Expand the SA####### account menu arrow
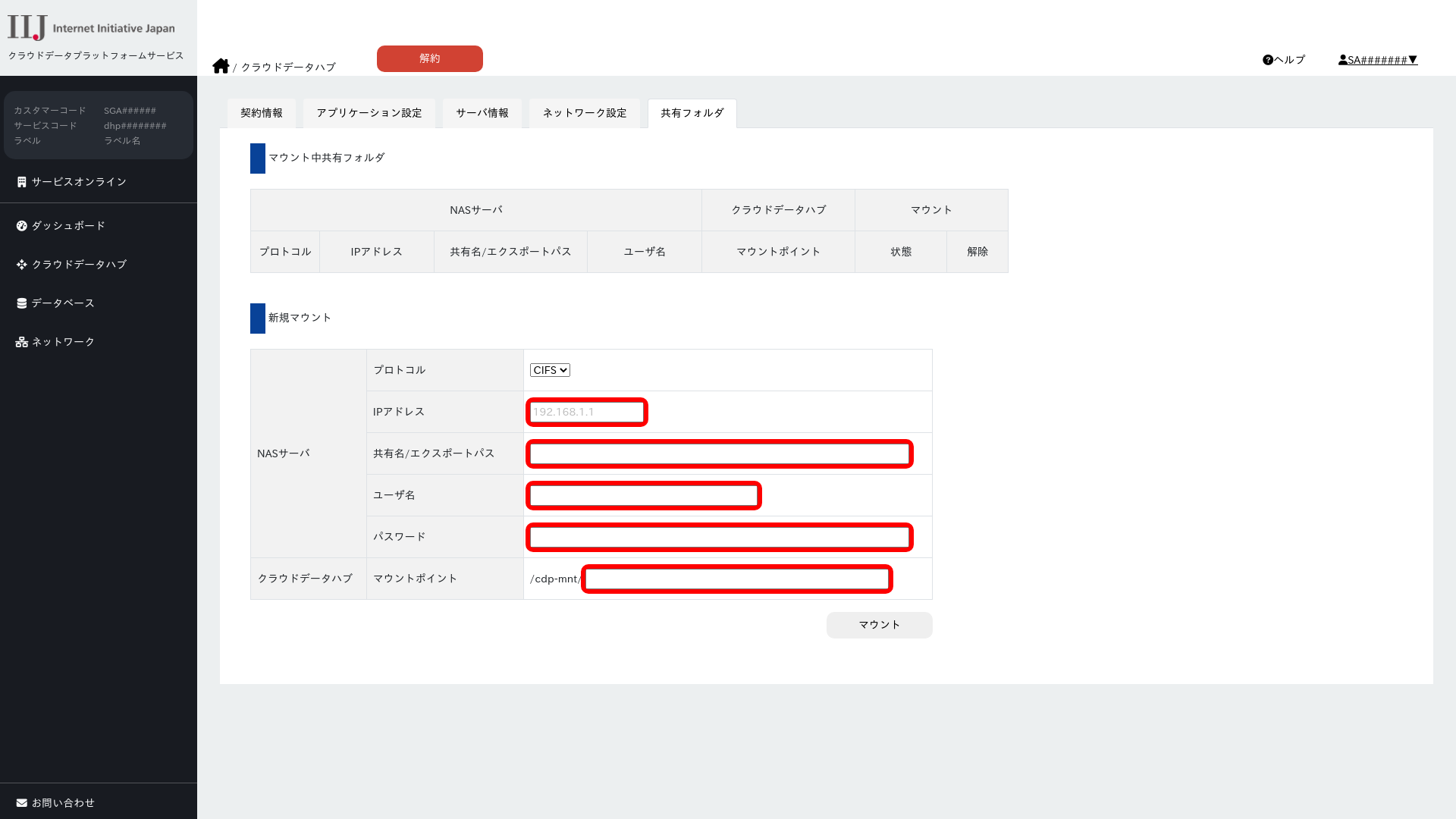 1413,60
